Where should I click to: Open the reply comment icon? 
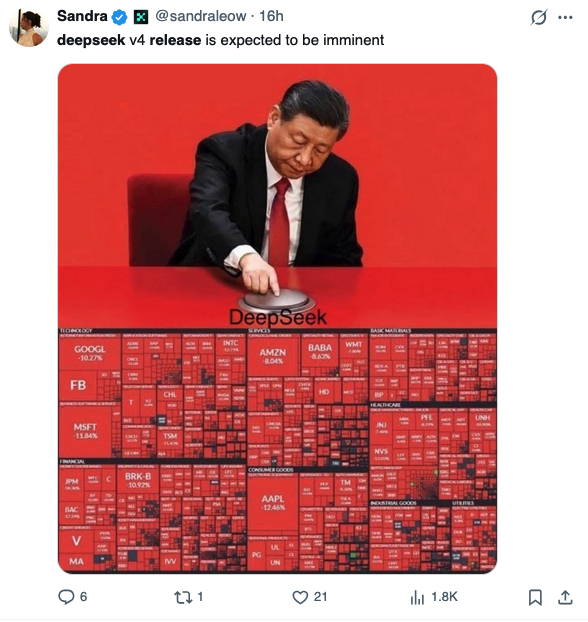tap(66, 597)
